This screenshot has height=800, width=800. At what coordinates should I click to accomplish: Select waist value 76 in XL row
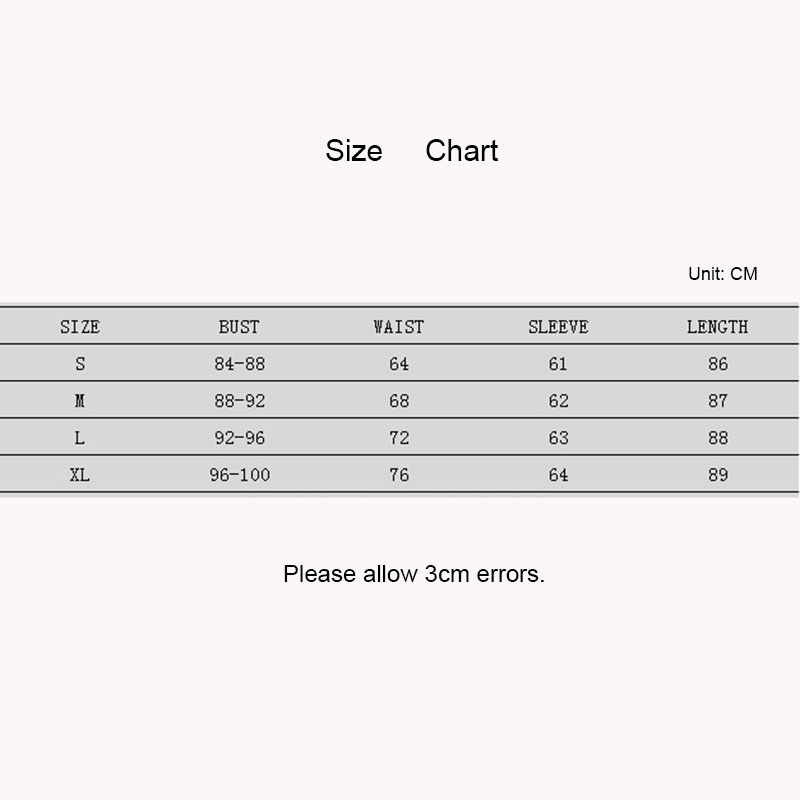tap(399, 475)
